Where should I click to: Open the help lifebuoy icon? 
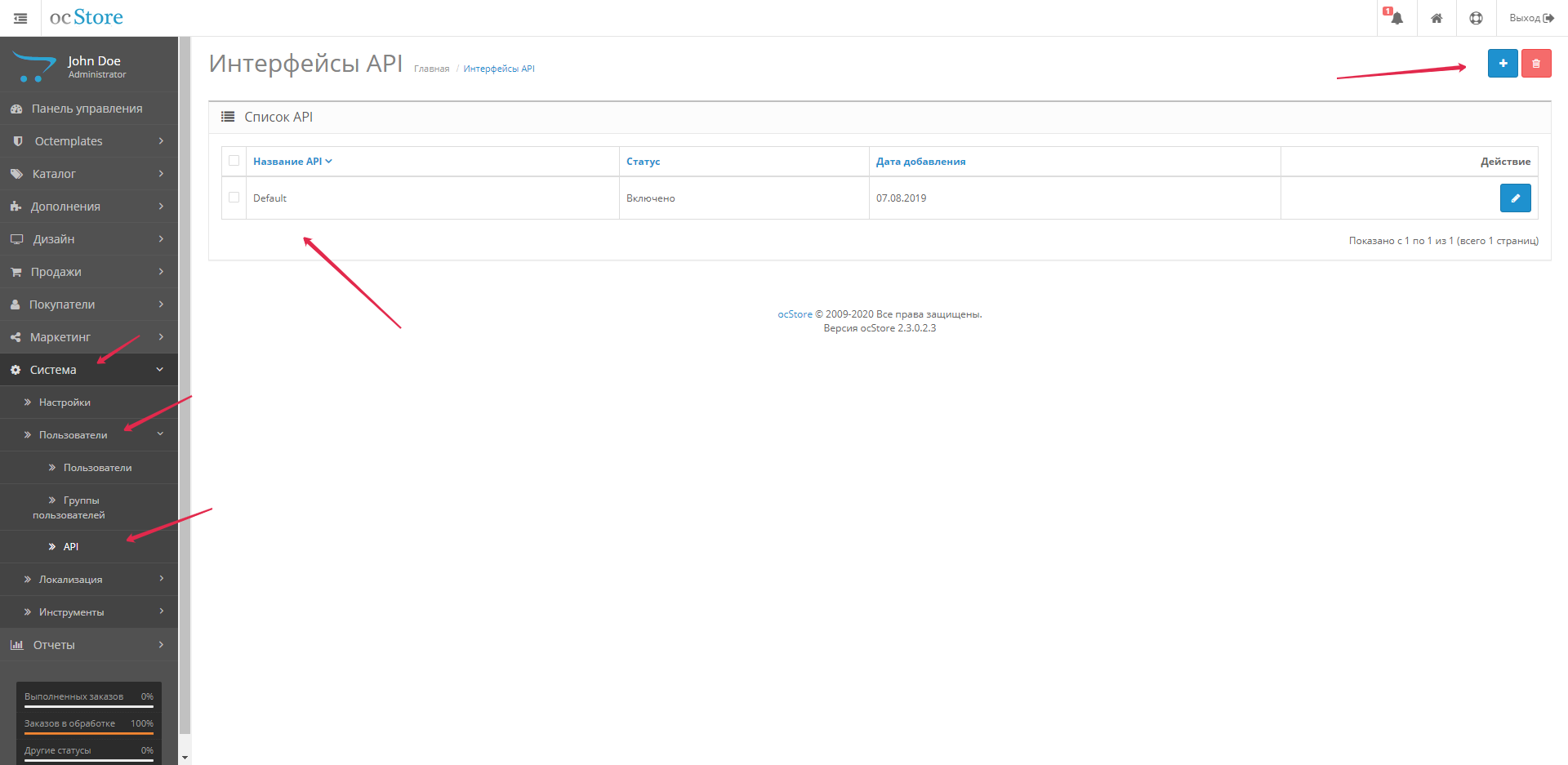click(1476, 18)
